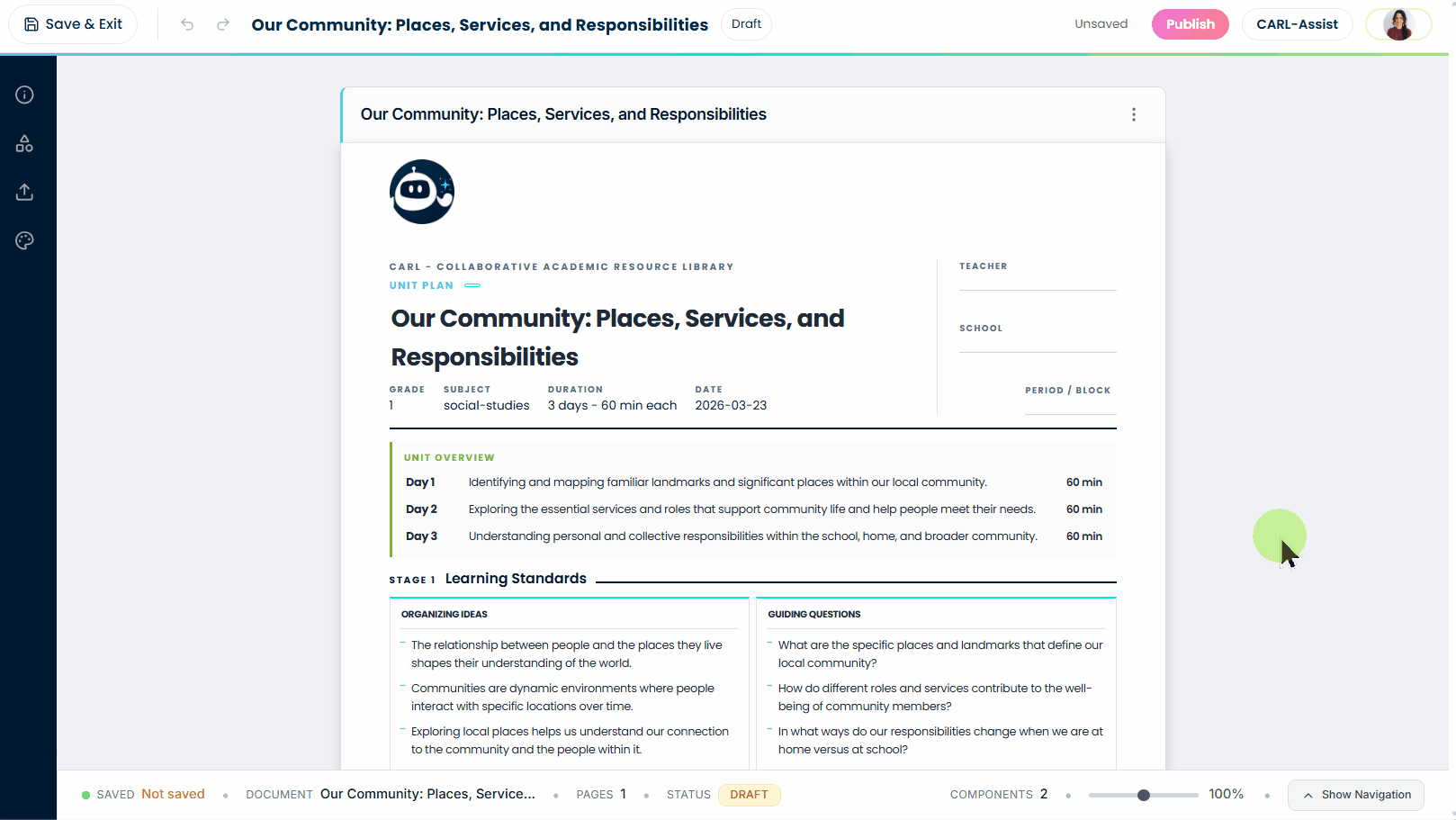The width and height of the screenshot is (1456, 820).
Task: Open the theme palette icon in sidebar
Action: (24, 240)
